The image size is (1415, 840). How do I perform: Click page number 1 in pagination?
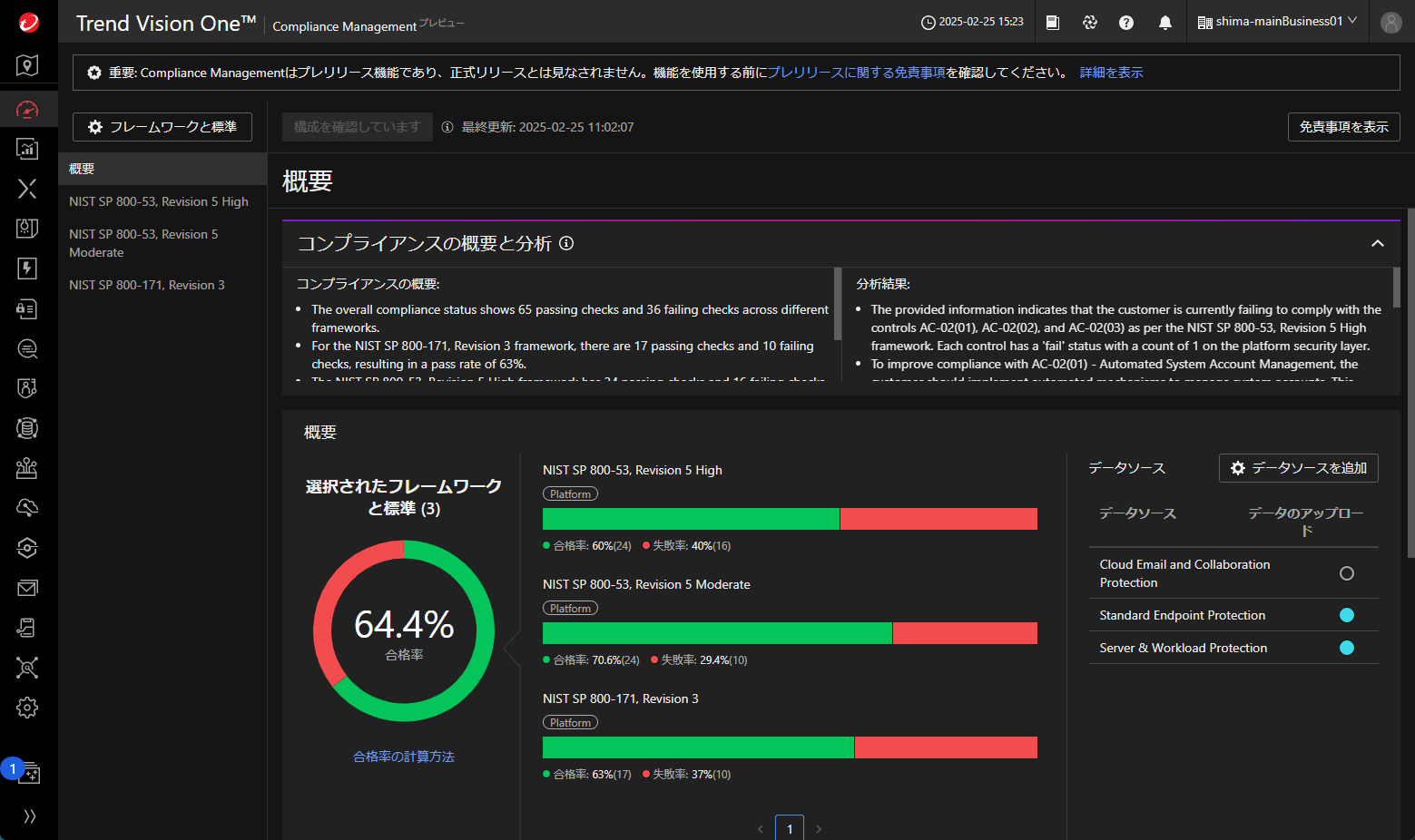click(790, 828)
